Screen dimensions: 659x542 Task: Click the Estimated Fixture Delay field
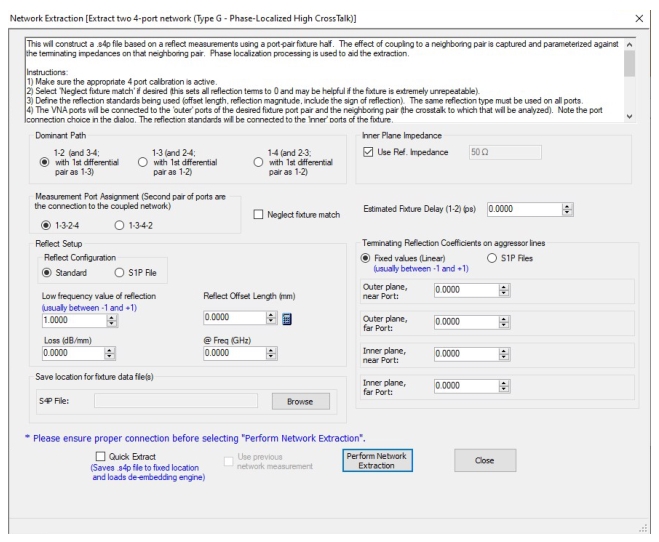525,209
